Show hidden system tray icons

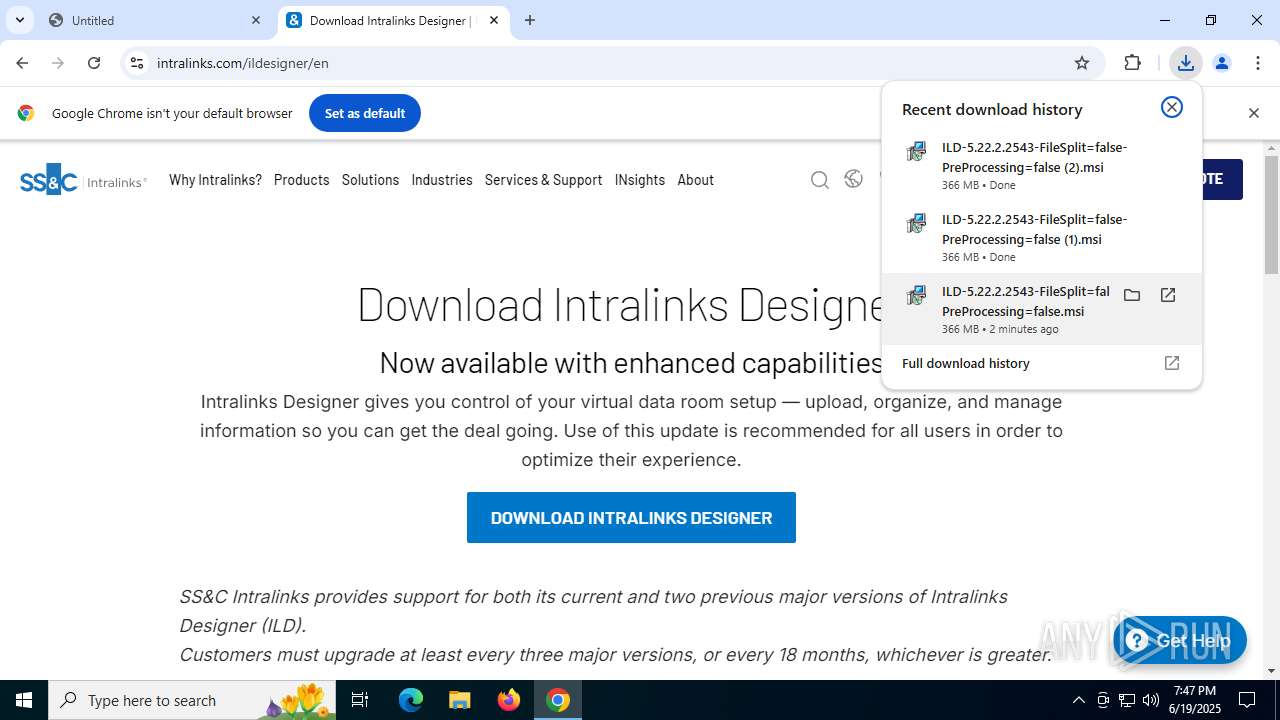pos(1079,700)
